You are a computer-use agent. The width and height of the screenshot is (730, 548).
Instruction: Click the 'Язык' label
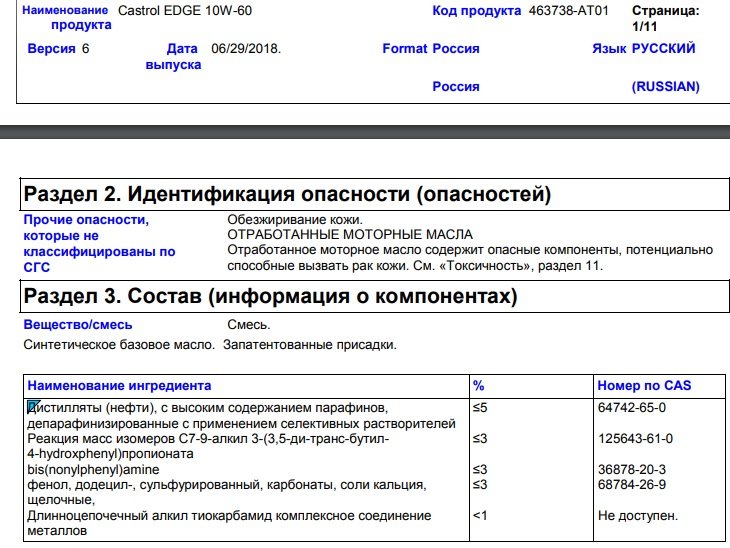click(x=609, y=48)
